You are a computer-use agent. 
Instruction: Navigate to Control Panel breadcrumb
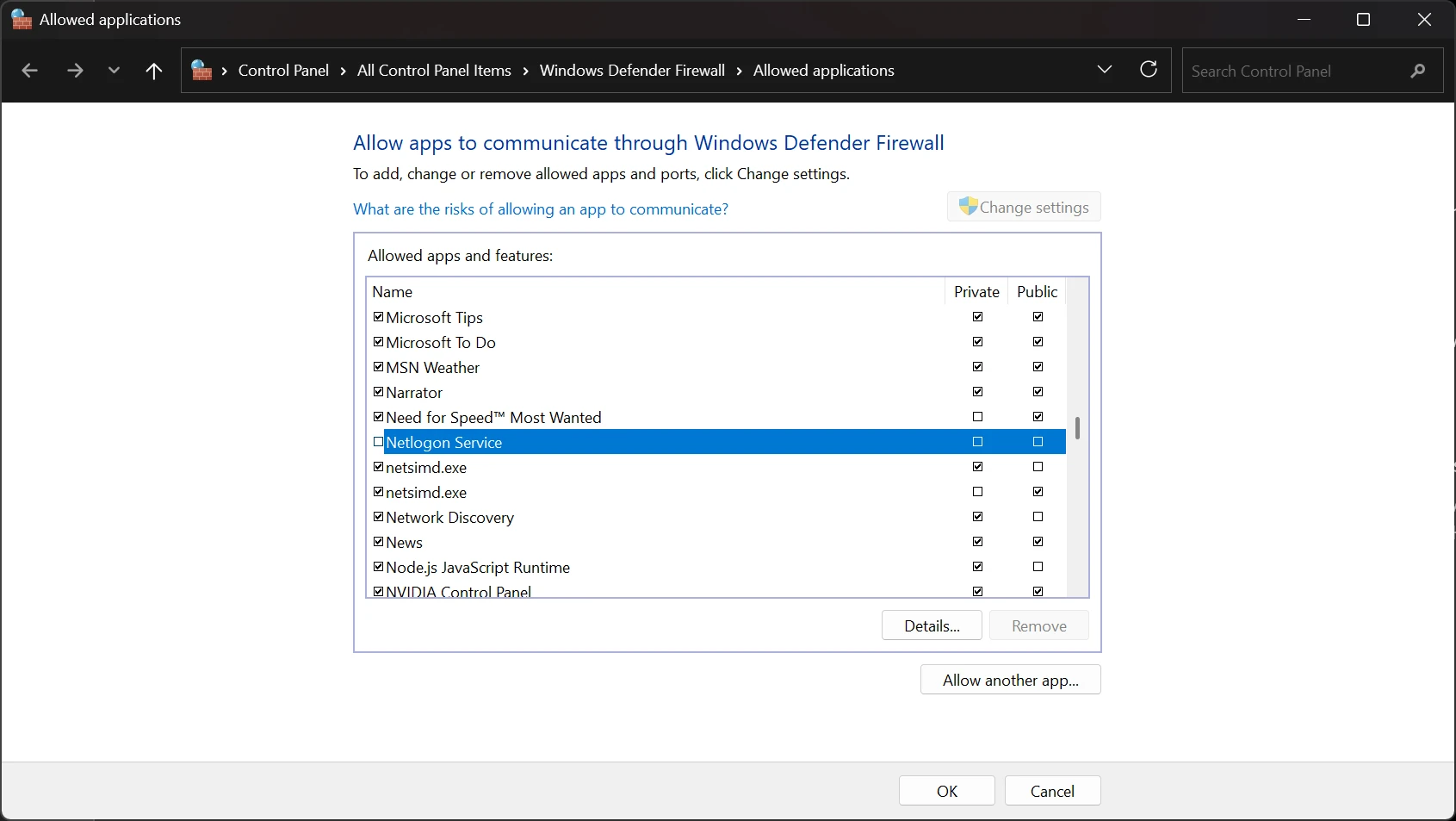point(283,71)
